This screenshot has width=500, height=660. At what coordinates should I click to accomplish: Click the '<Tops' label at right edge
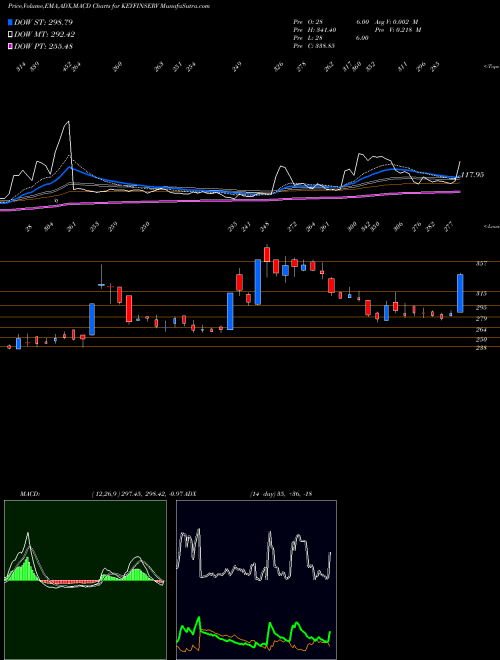click(491, 67)
